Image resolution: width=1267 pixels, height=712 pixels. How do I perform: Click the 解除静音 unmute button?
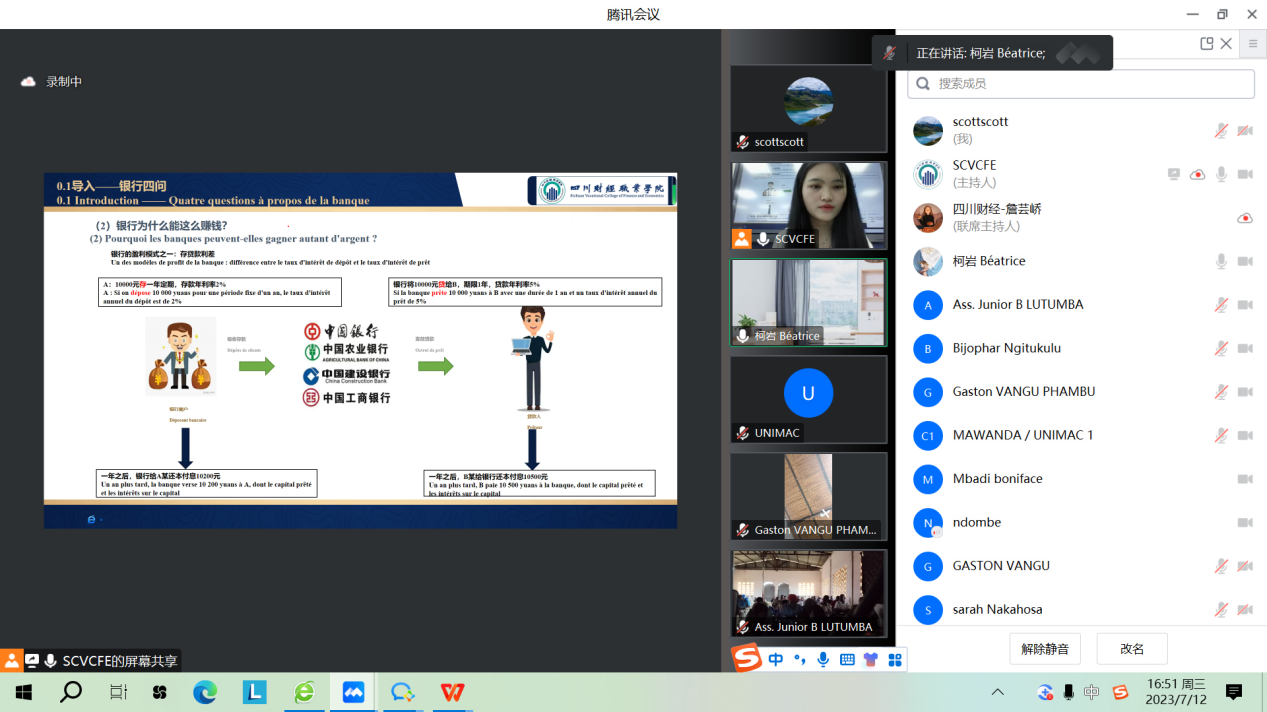point(1045,649)
